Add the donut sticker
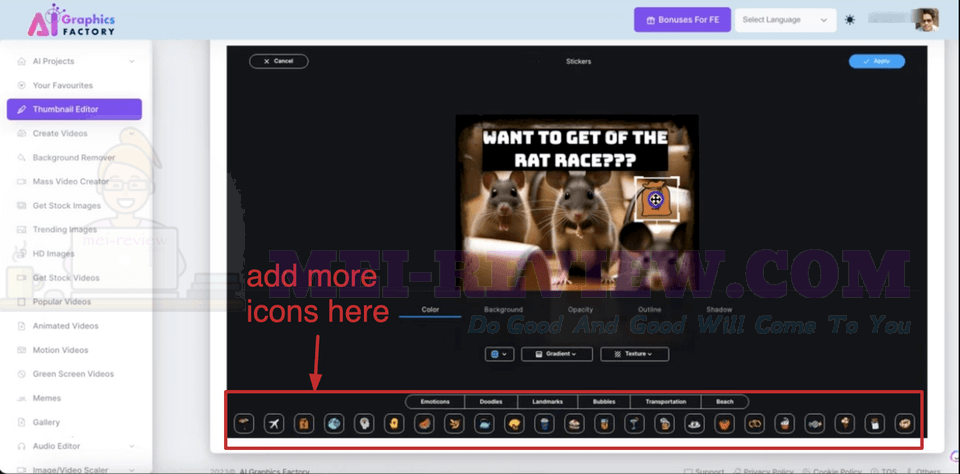Screen dimensions: 960x474 coord(904,423)
